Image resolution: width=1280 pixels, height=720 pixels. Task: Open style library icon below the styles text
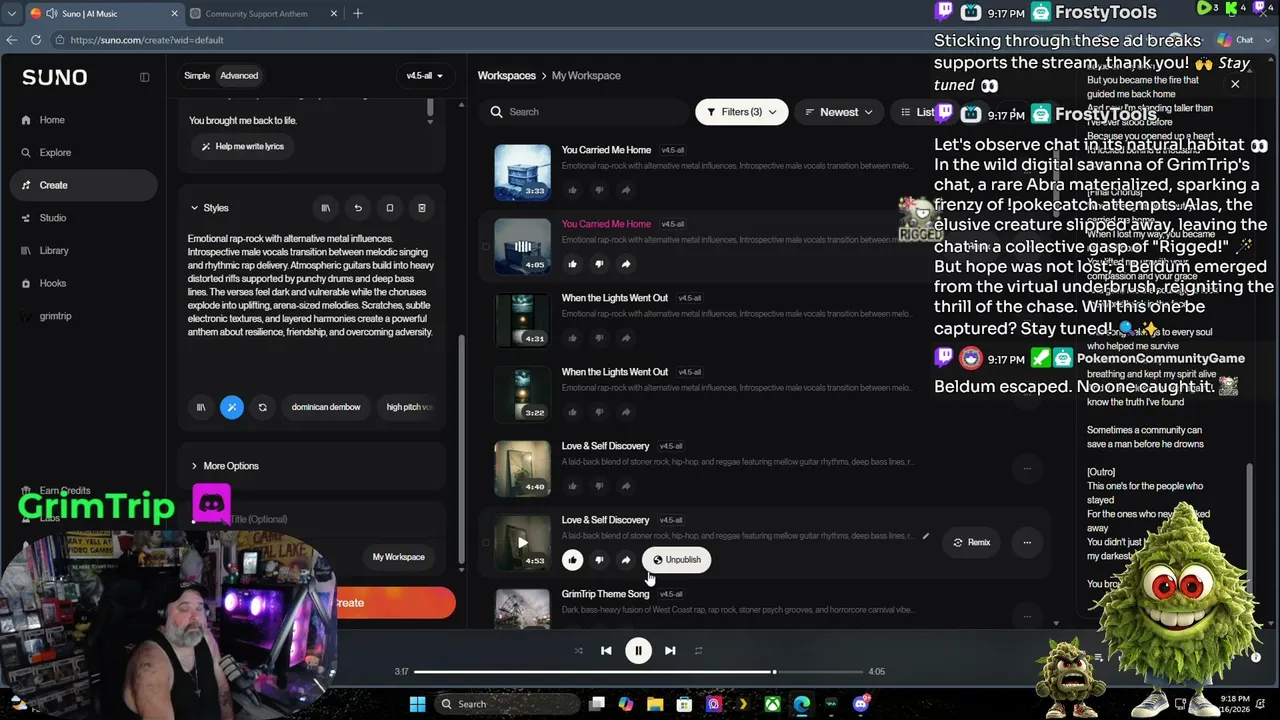click(201, 407)
